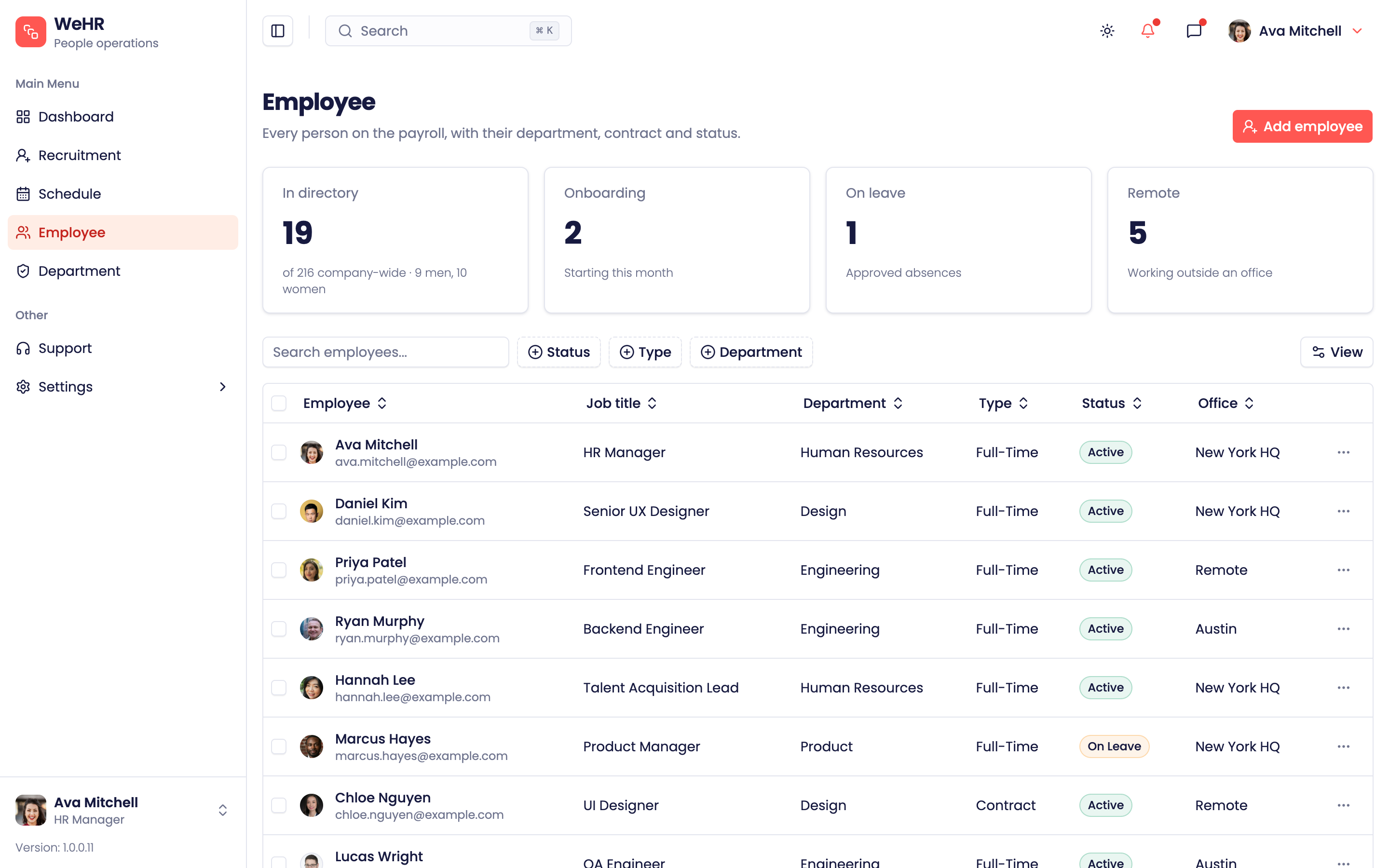Expand the sidebar account switcher
This screenshot has height=868, width=1389.
pyautogui.click(x=223, y=810)
